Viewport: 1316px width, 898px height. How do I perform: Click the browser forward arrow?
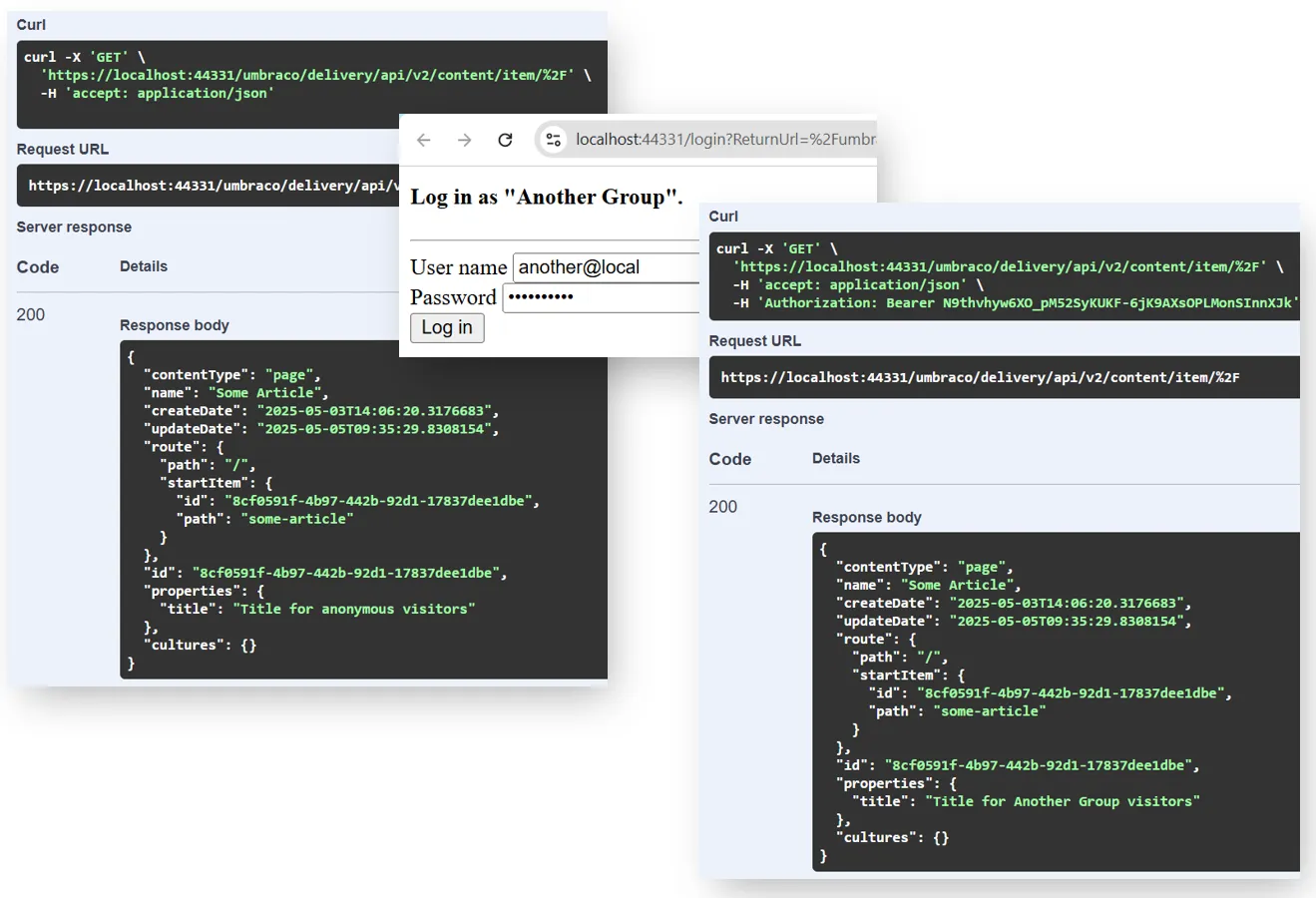click(x=464, y=140)
